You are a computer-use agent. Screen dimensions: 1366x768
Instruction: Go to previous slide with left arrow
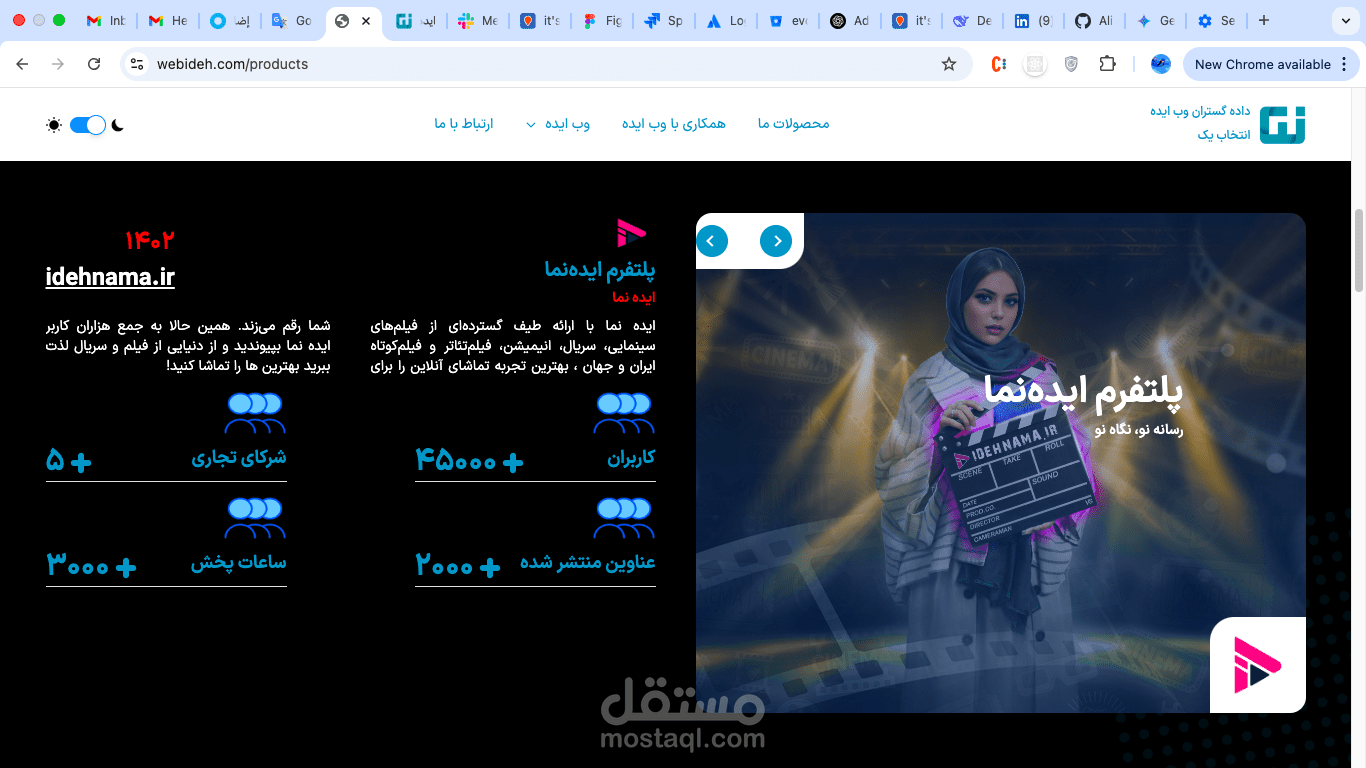click(x=712, y=241)
